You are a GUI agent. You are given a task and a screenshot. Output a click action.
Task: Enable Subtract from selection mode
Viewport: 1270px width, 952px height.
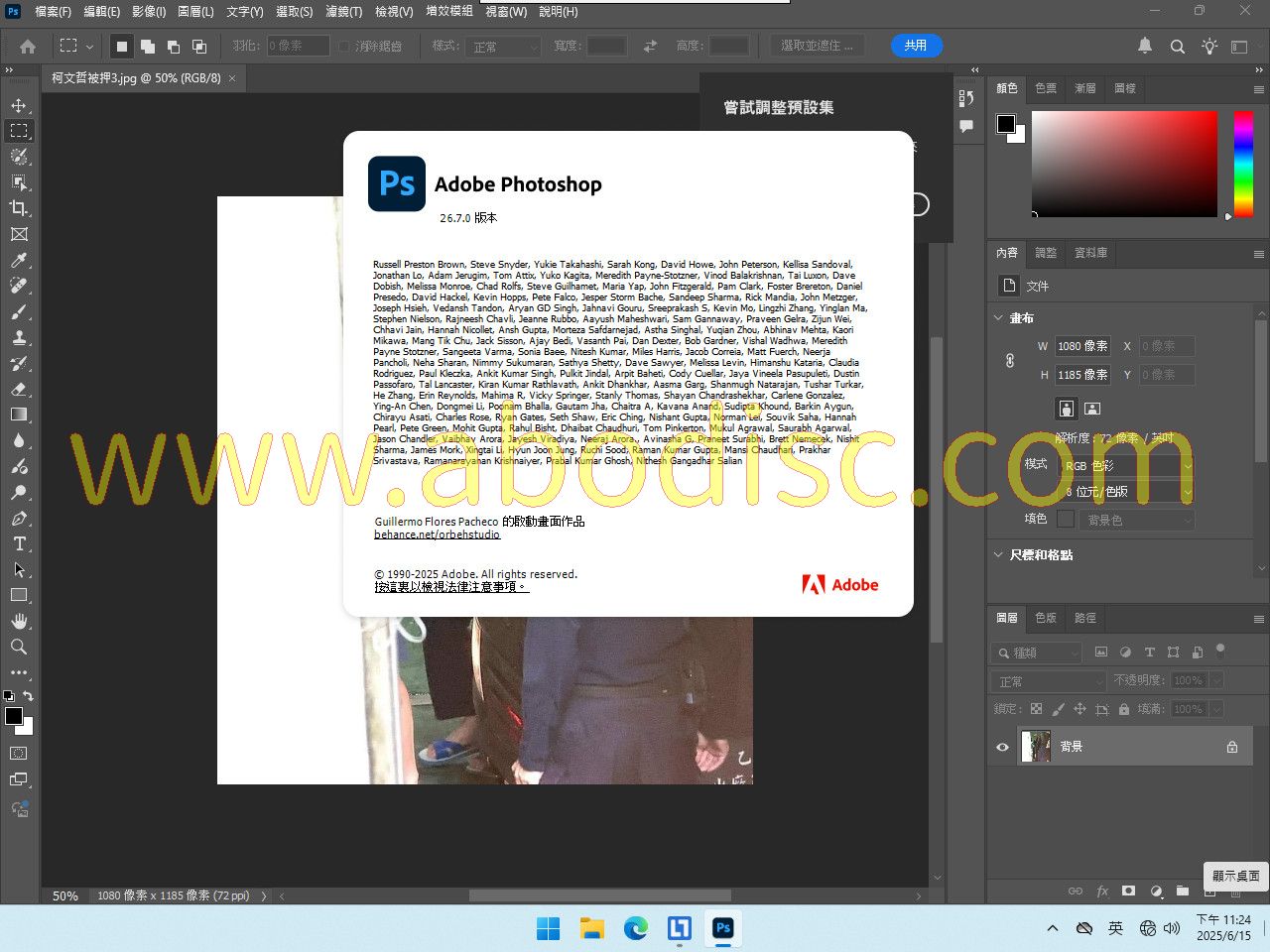173,46
